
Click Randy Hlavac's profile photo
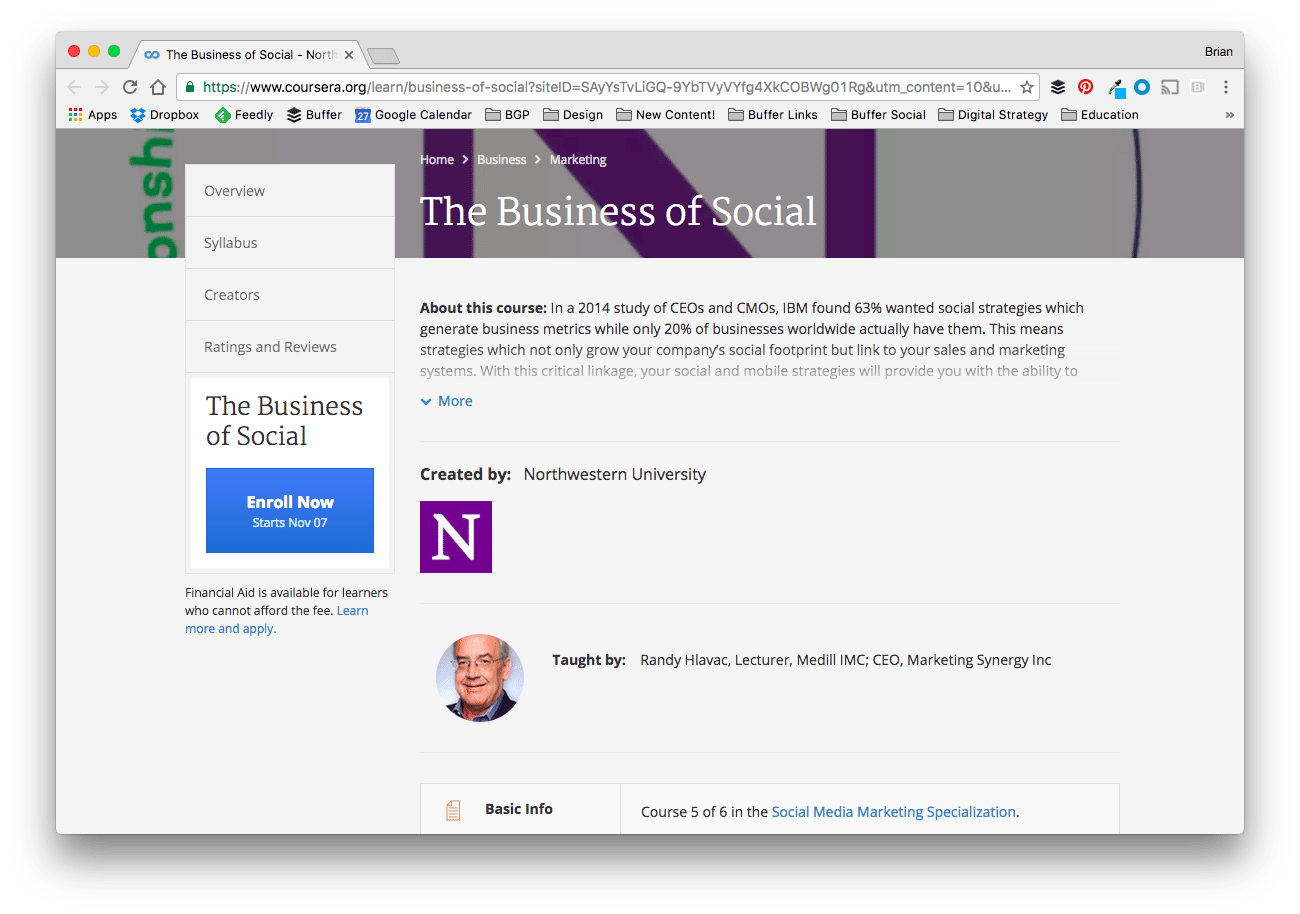pos(480,678)
